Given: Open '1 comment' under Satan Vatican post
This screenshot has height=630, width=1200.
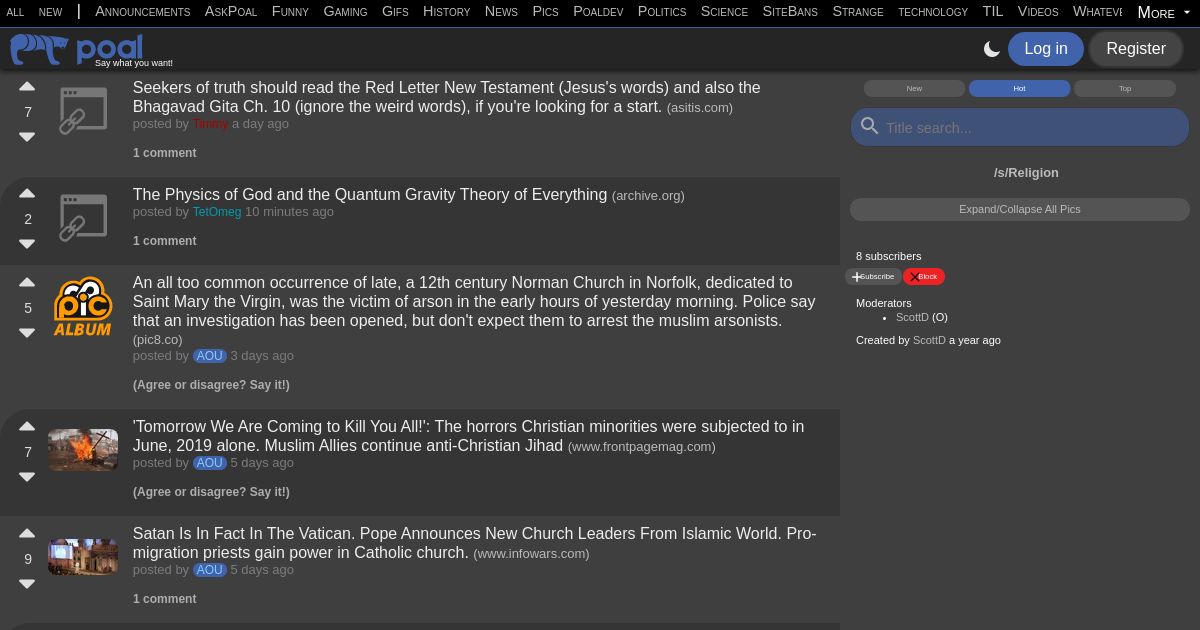Looking at the screenshot, I should coord(164,599).
